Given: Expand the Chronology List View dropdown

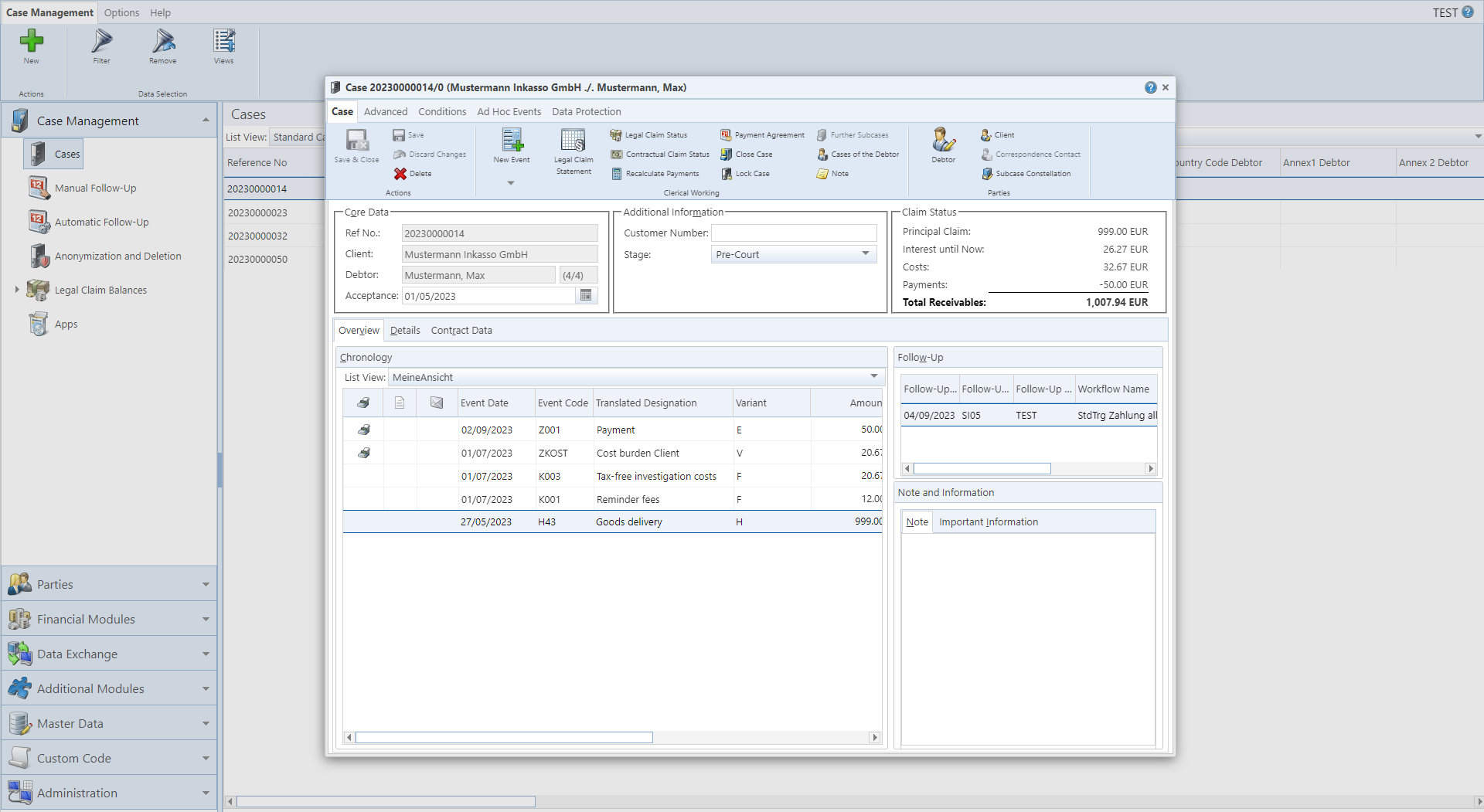Looking at the screenshot, I should tap(873, 377).
